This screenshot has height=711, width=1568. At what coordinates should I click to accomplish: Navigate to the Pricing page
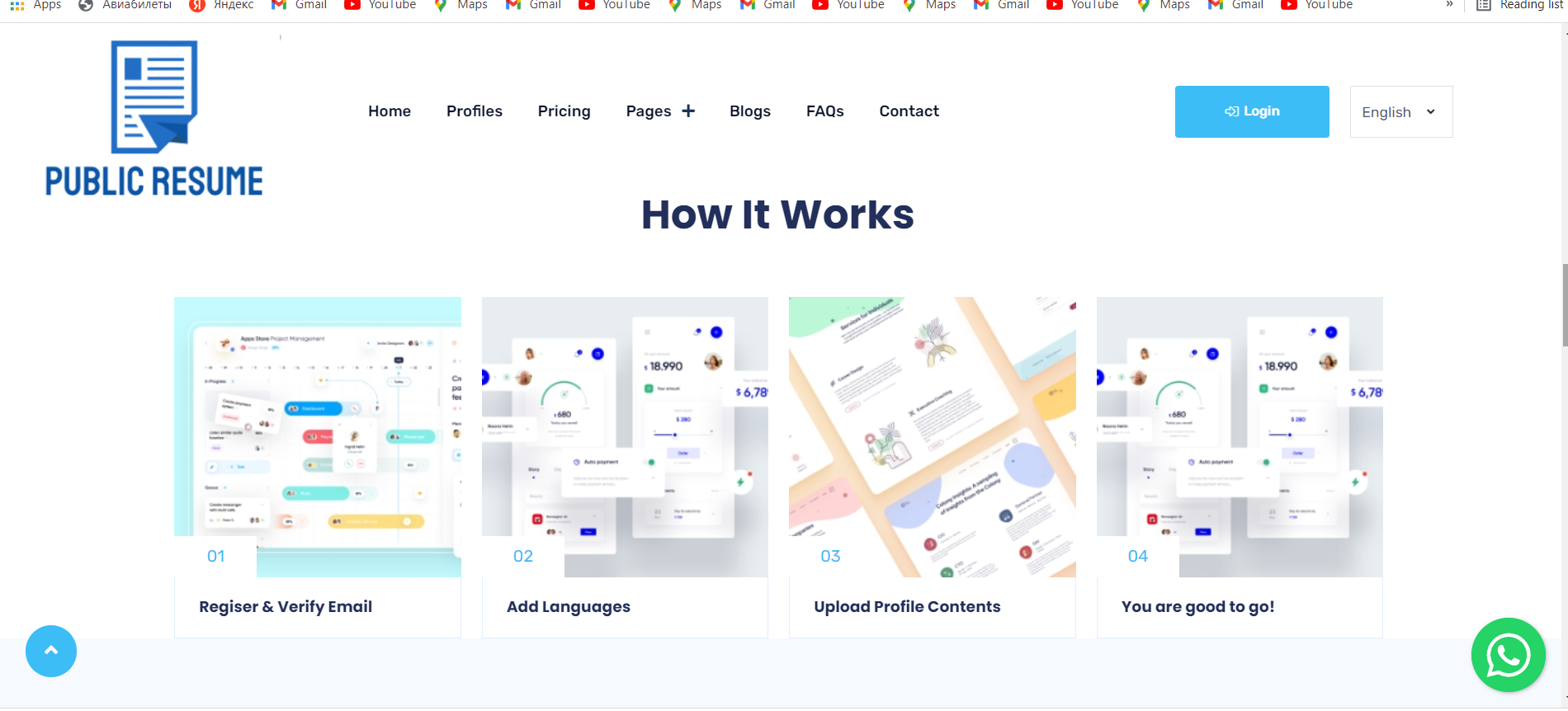point(564,111)
